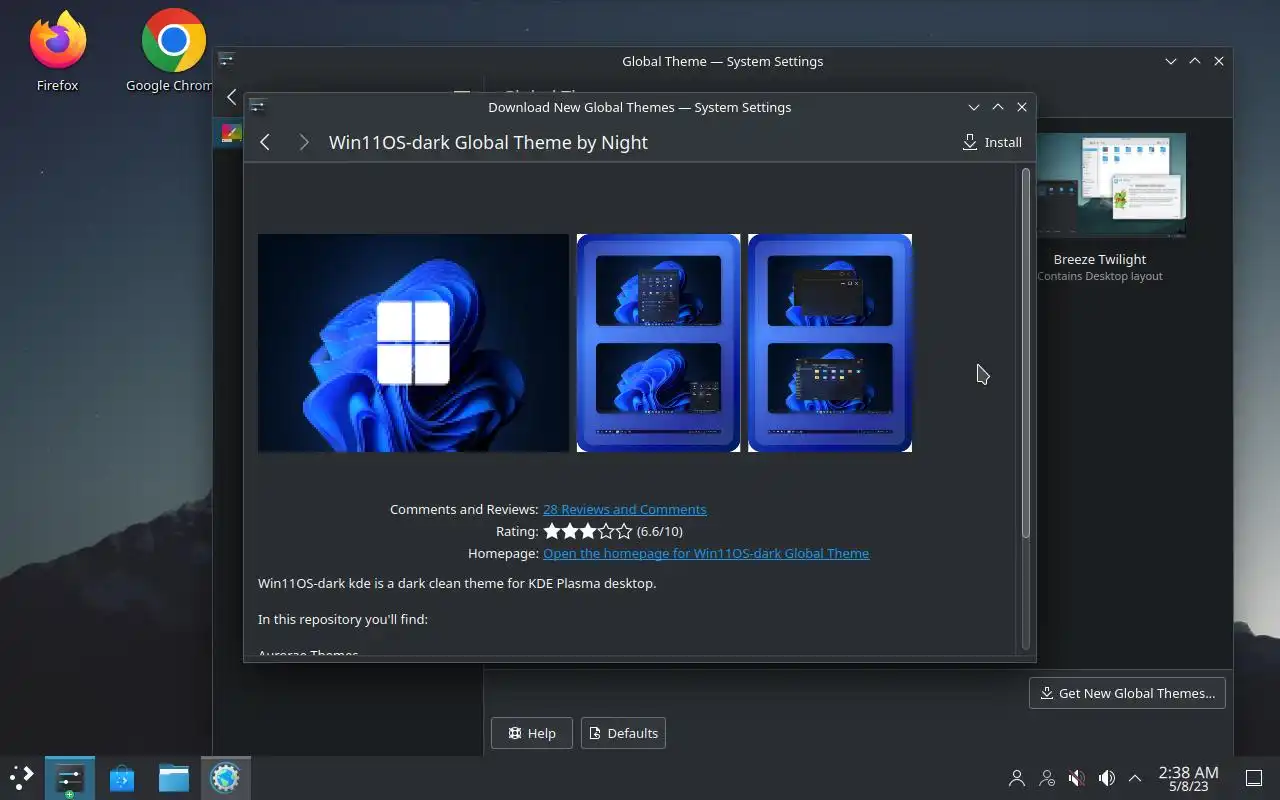Image resolution: width=1280 pixels, height=800 pixels.
Task: Close the Global Theme System Settings window
Action: click(x=1218, y=61)
